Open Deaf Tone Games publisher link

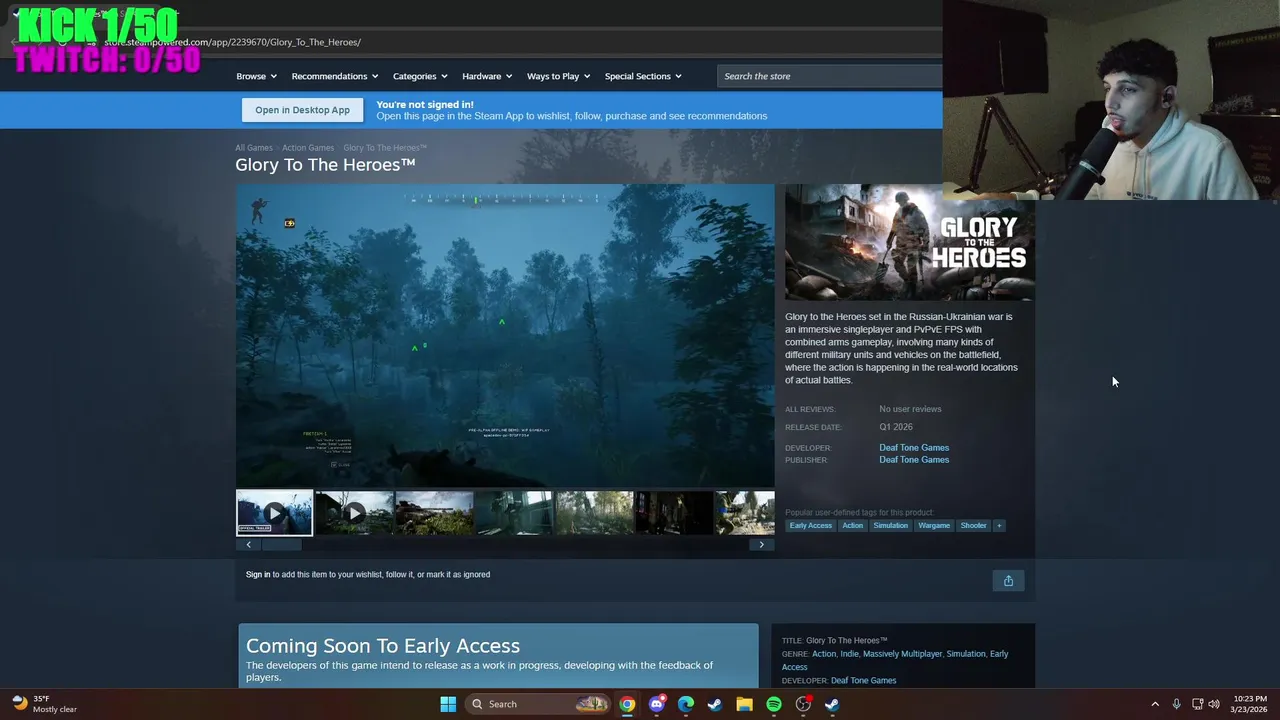[914, 460]
